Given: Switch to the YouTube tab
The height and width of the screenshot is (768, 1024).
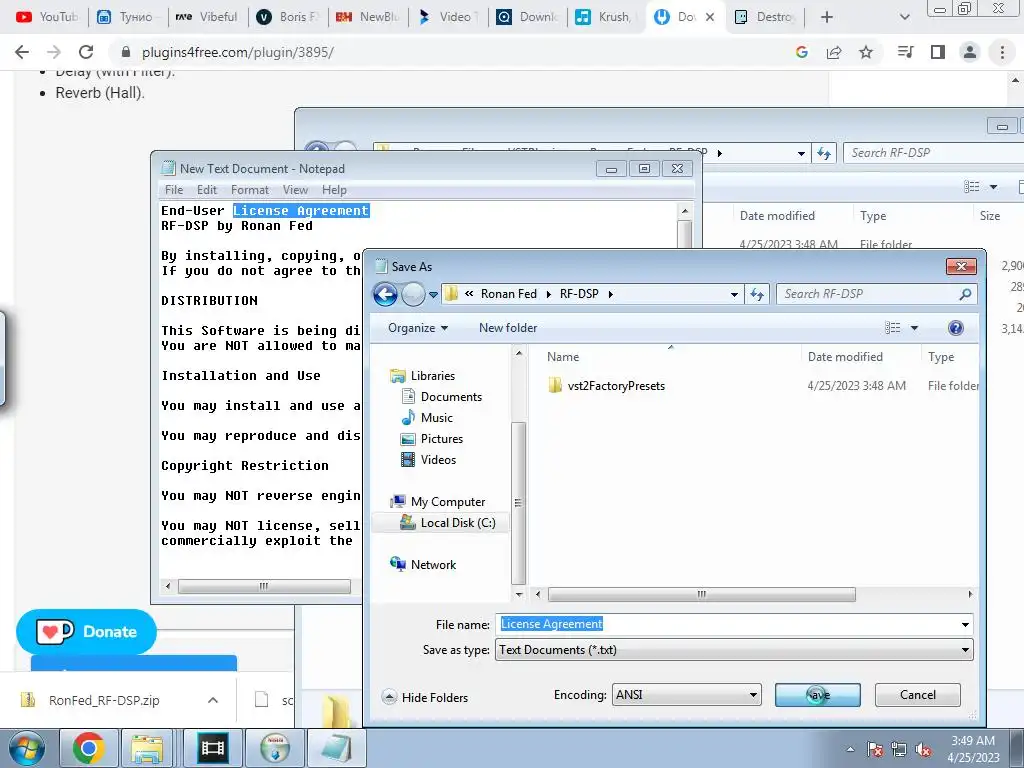Looking at the screenshot, I should [x=48, y=17].
